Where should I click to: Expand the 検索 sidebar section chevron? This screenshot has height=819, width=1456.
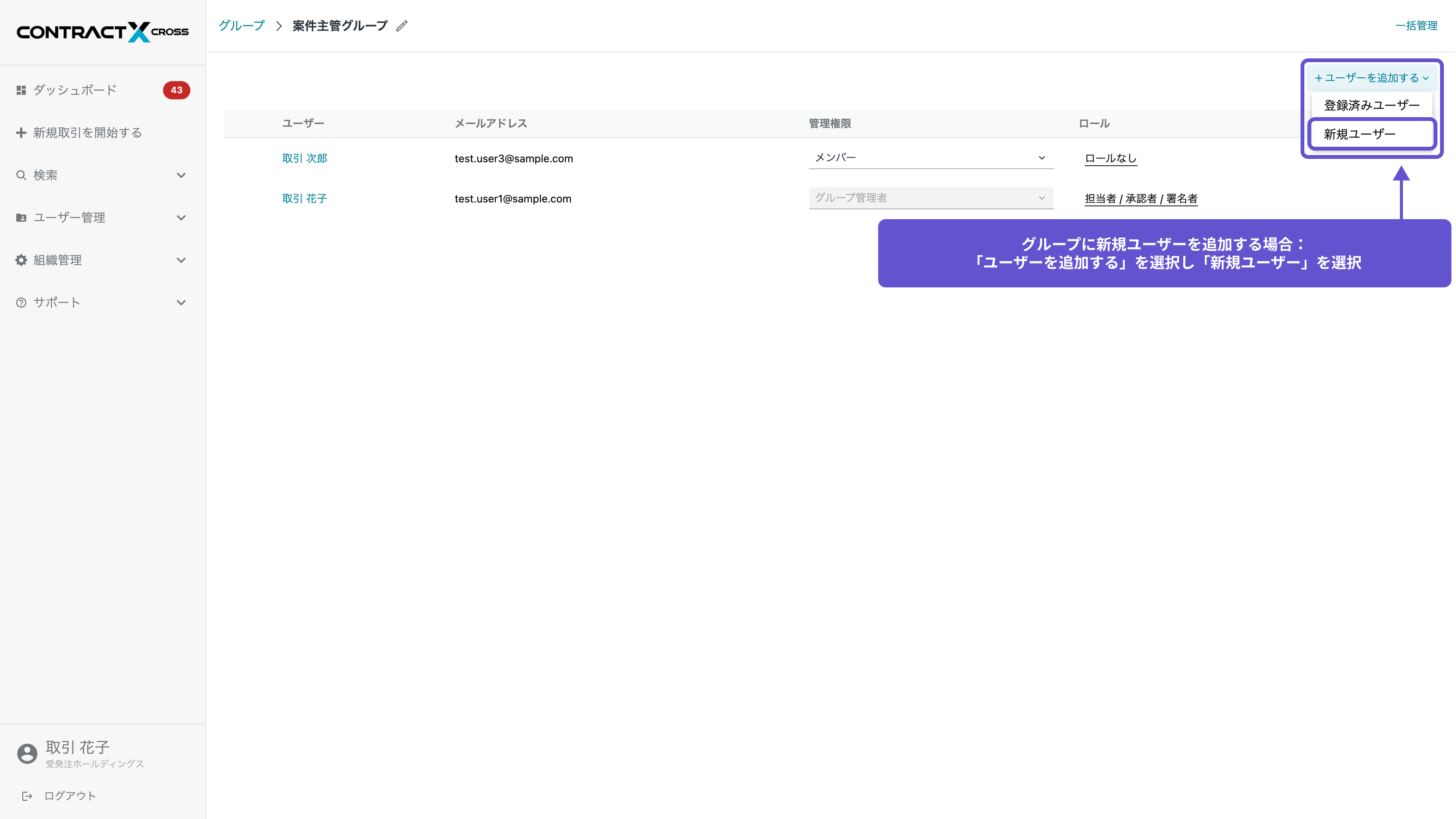tap(181, 175)
